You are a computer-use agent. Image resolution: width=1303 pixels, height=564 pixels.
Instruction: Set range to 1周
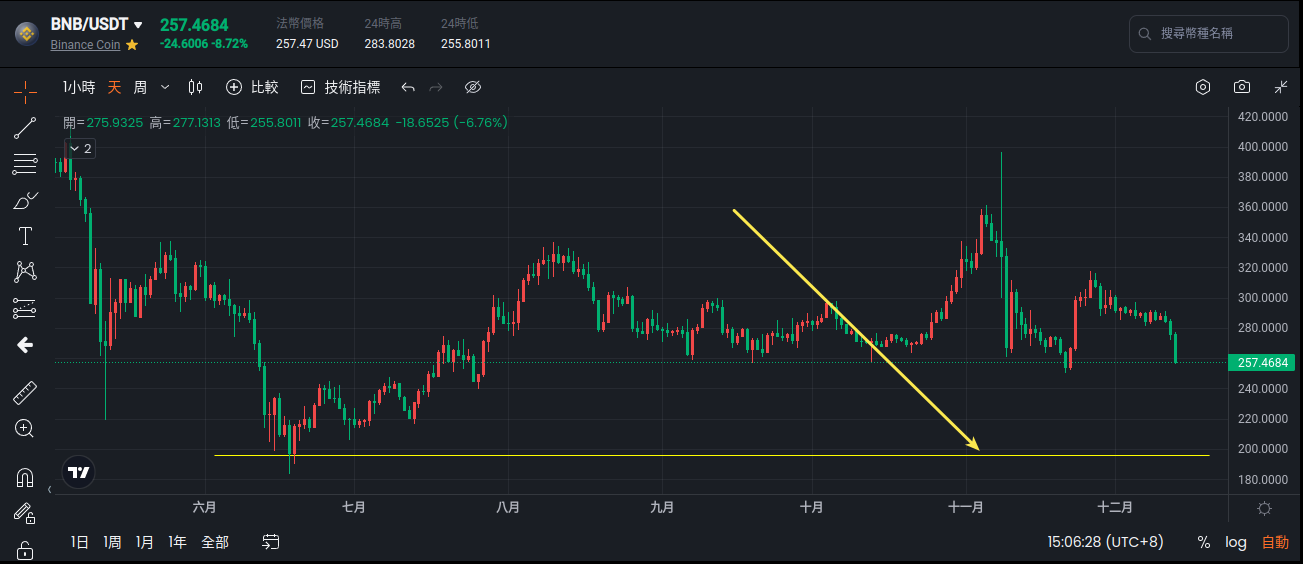point(112,542)
